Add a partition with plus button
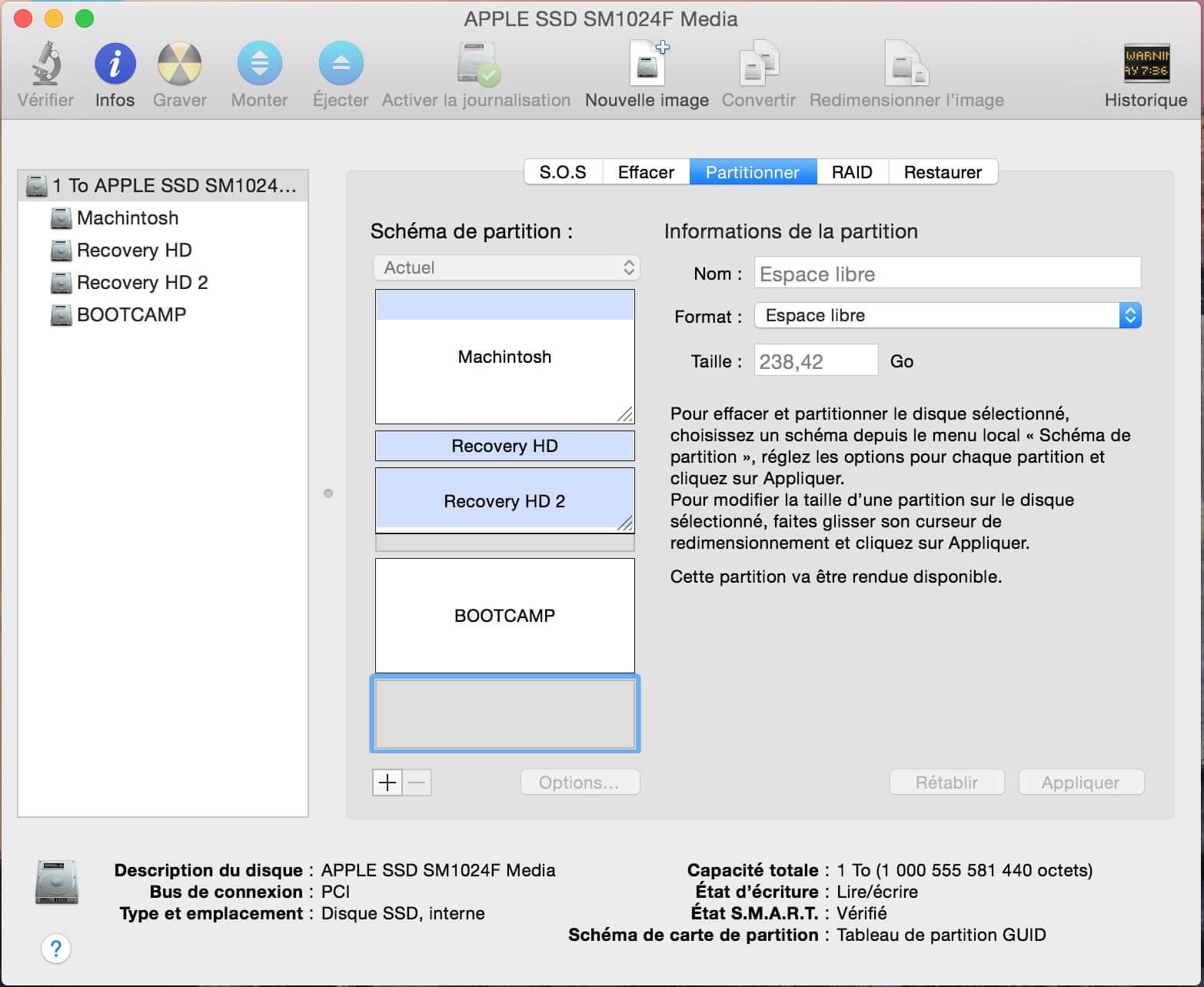The width and height of the screenshot is (1204, 987). pyautogui.click(x=387, y=783)
